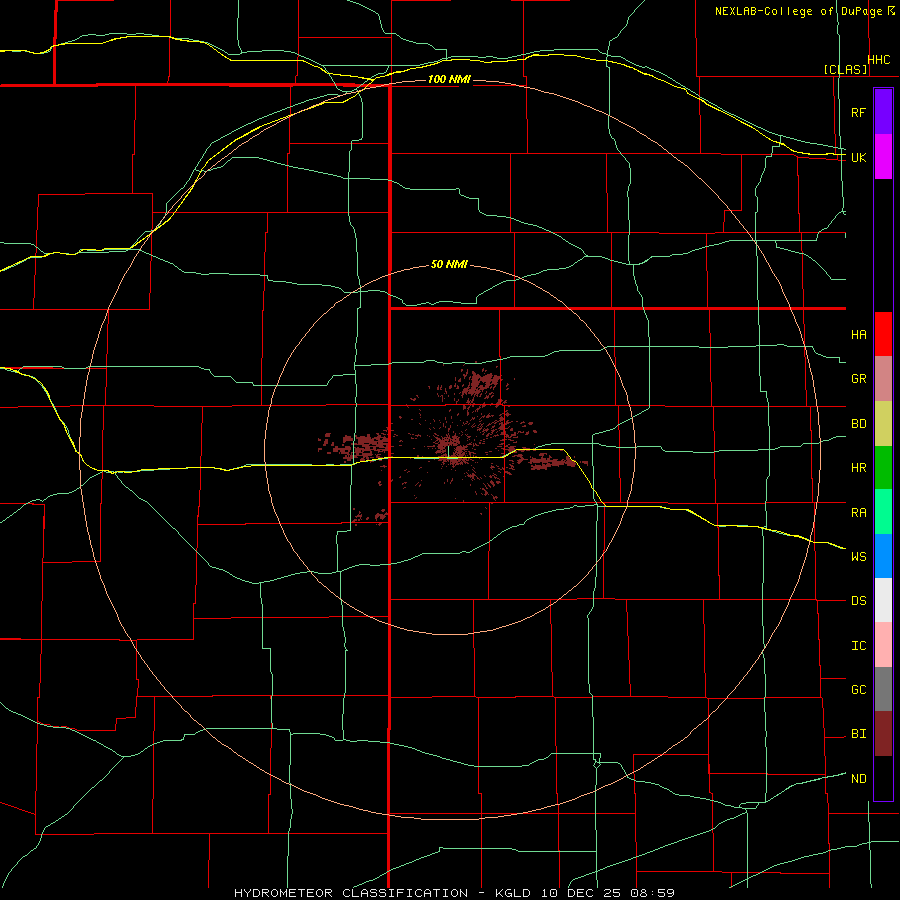The width and height of the screenshot is (900, 900).
Task: Click the GR salmon legend swatch
Action: [x=883, y=379]
